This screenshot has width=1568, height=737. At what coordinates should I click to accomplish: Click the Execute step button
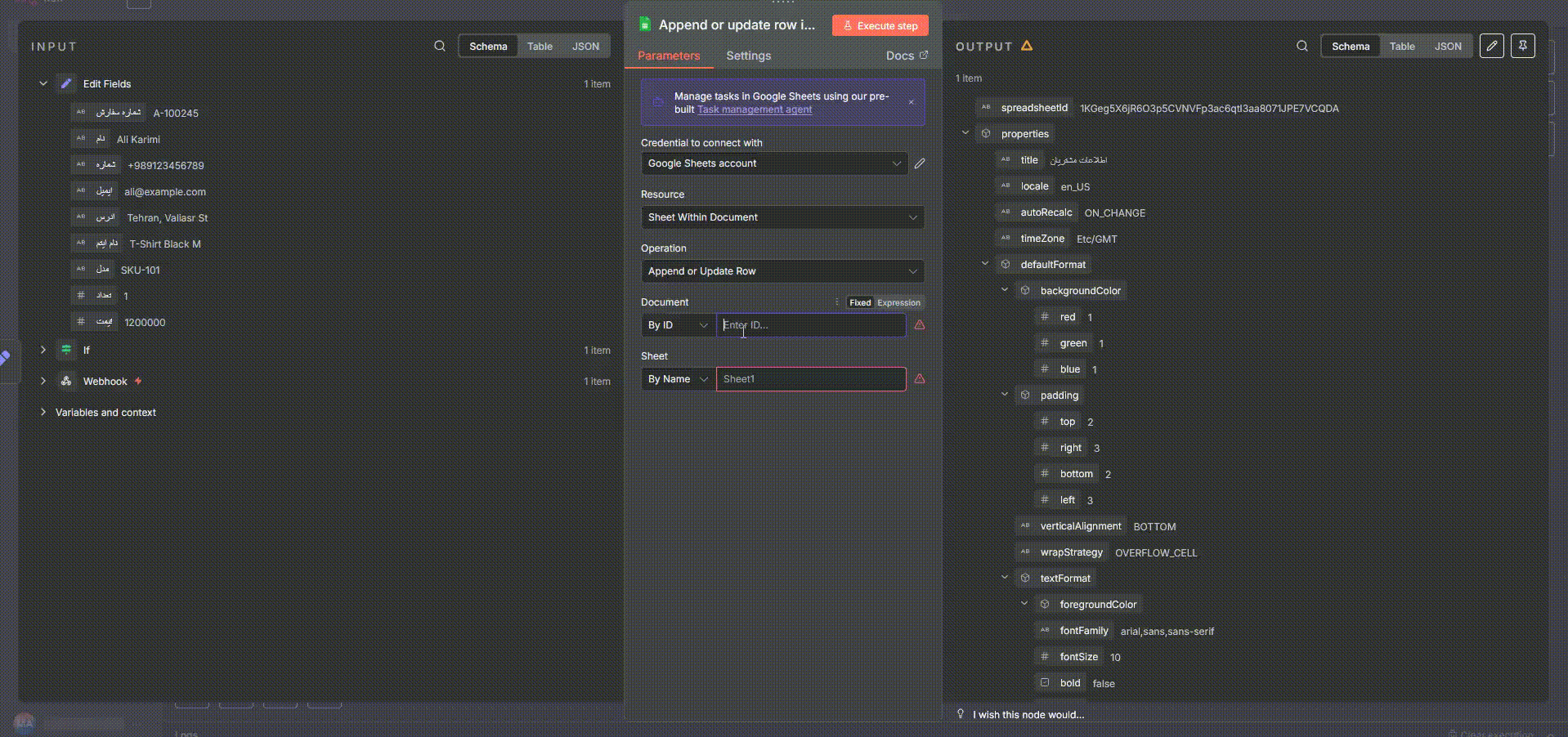coord(880,26)
